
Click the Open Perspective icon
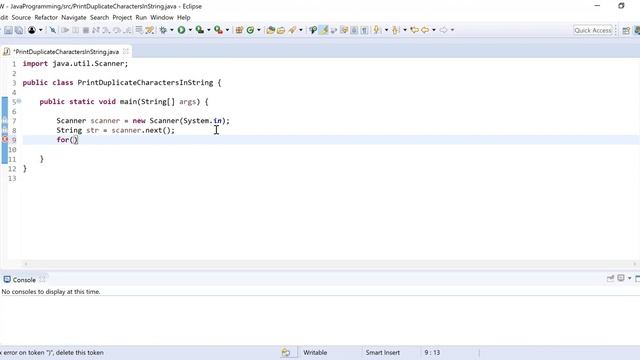pos(626,31)
